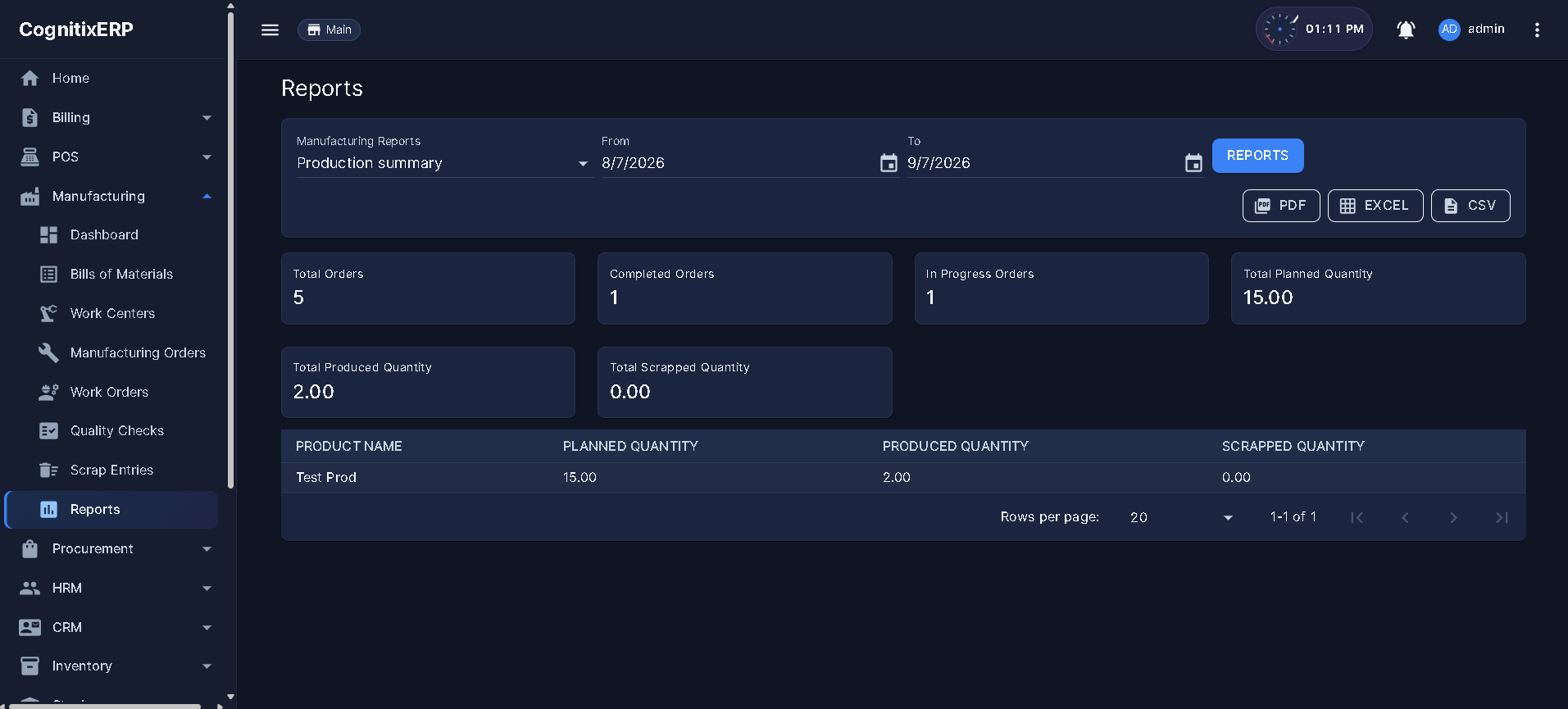Click the From date field 8/7/2026
This screenshot has height=709, width=1568.
coord(739,163)
